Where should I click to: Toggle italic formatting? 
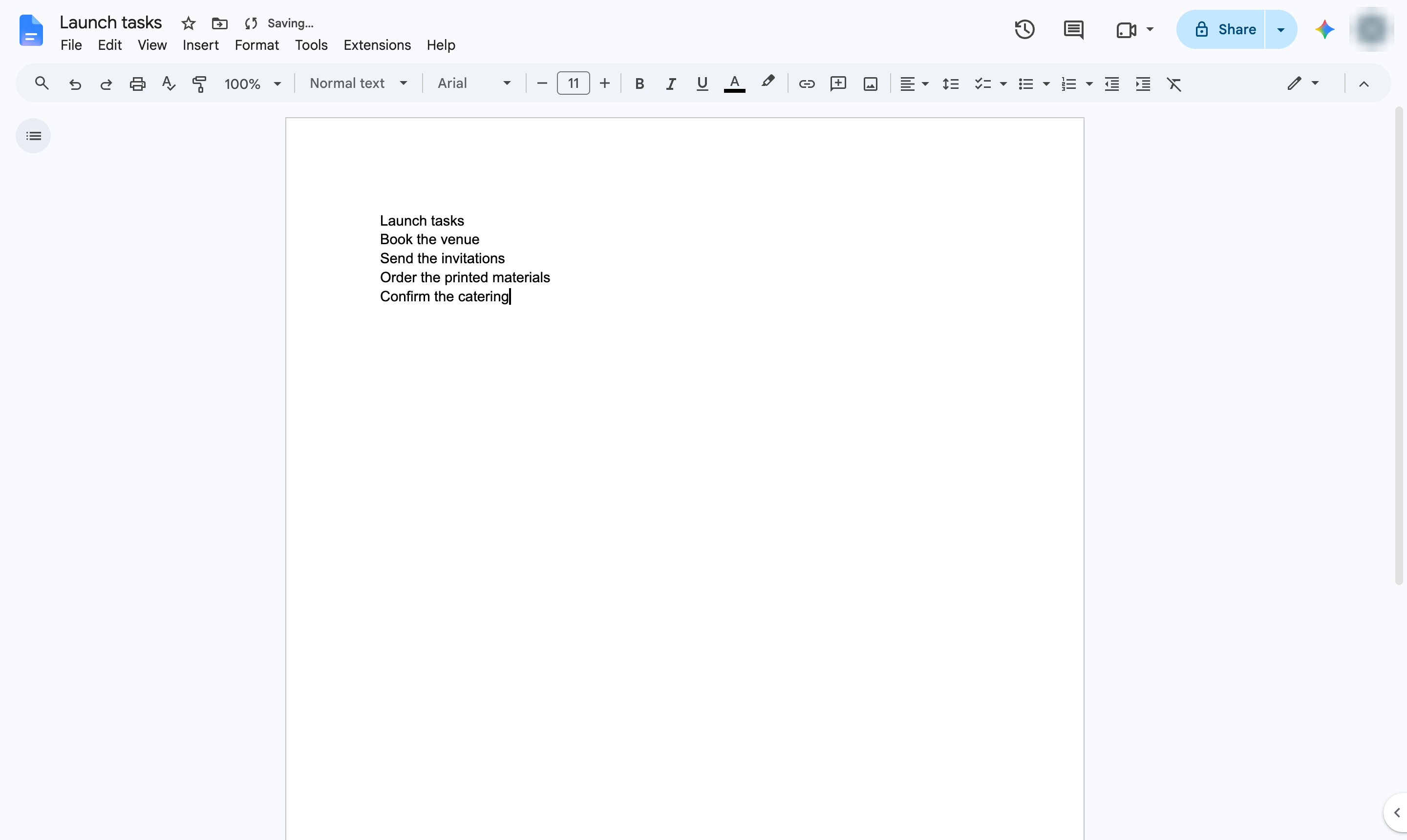(670, 84)
